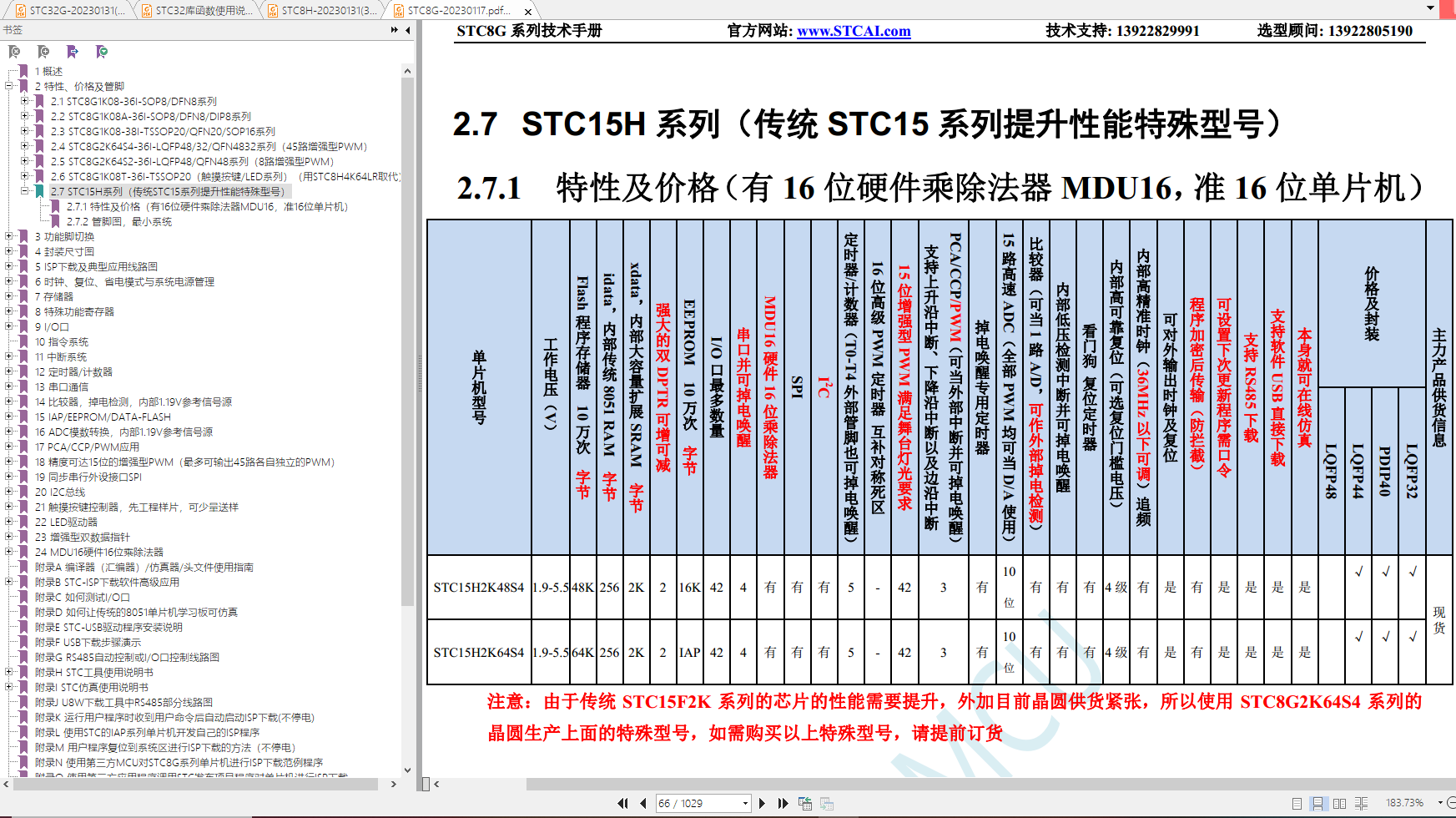Click bookmark icon beside 20 I2C总线
The image size is (1456, 818).
(23, 492)
